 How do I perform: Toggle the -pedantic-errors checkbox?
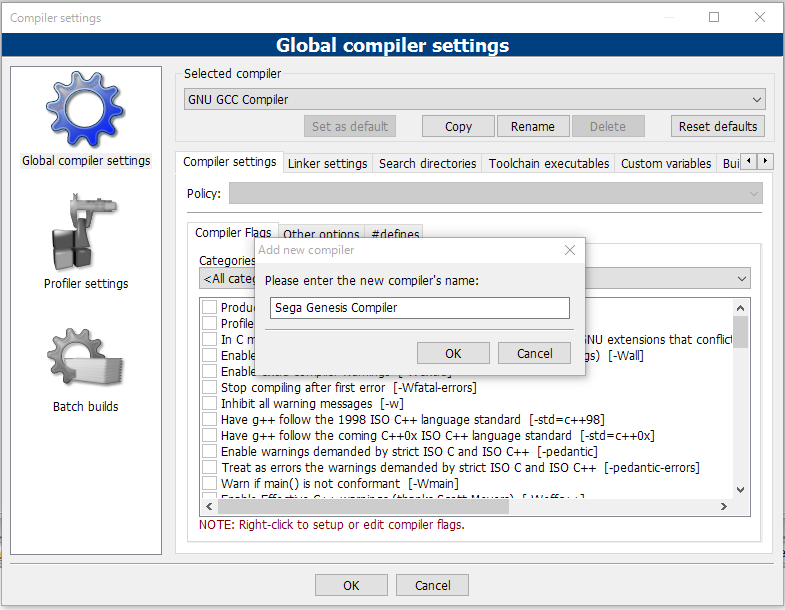[209, 468]
